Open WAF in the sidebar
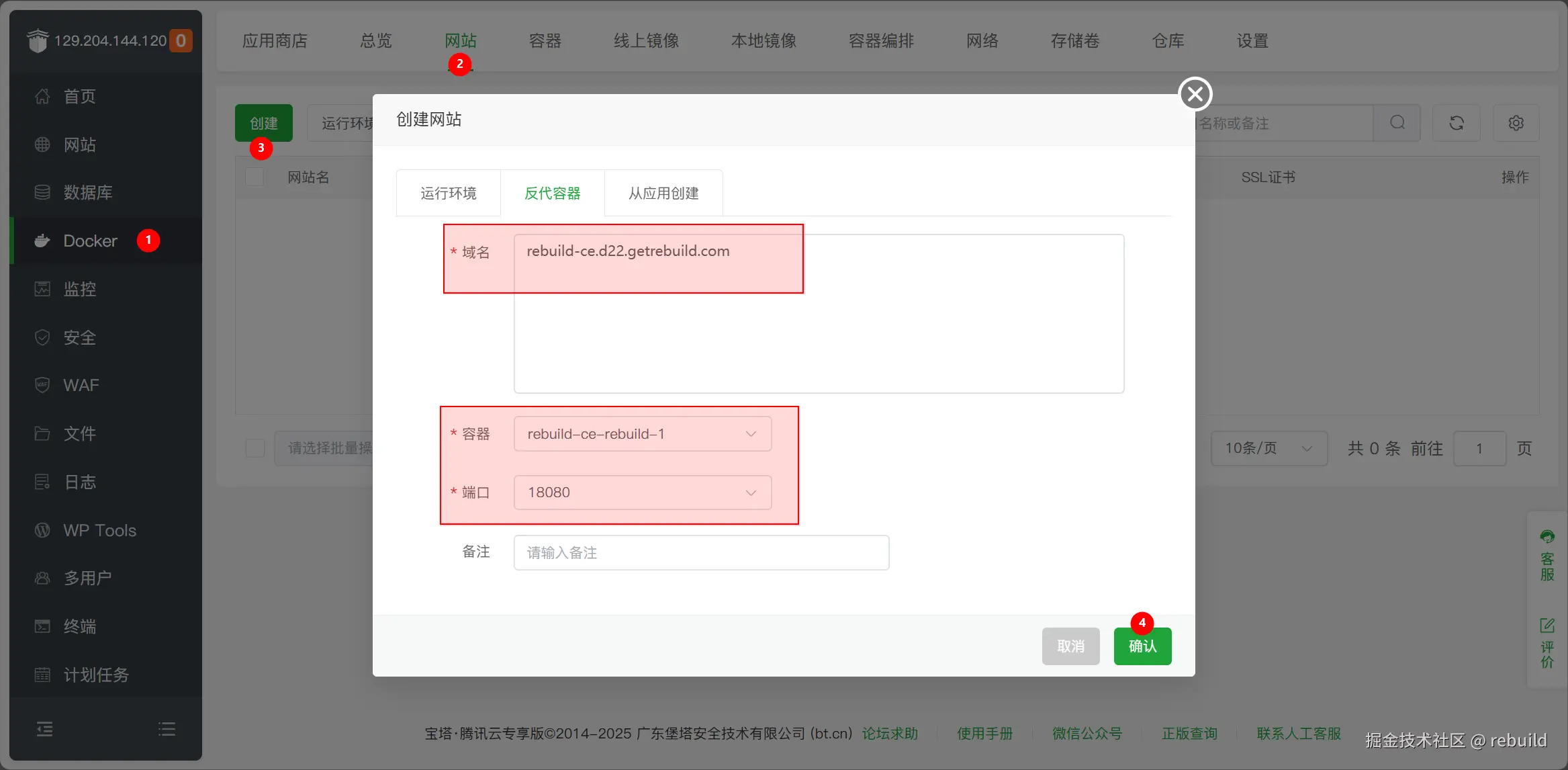 pos(81,385)
